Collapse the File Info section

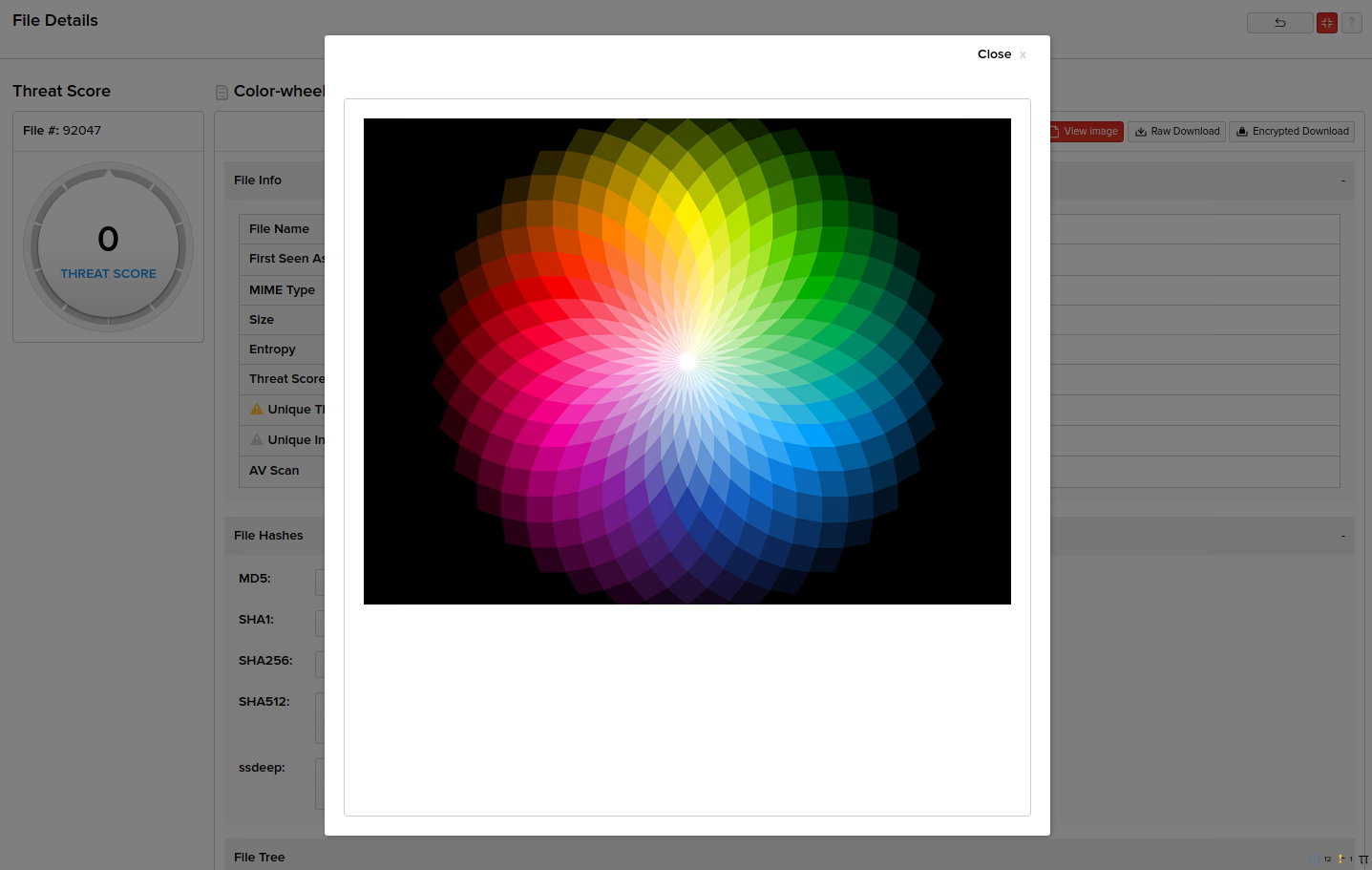1341,180
